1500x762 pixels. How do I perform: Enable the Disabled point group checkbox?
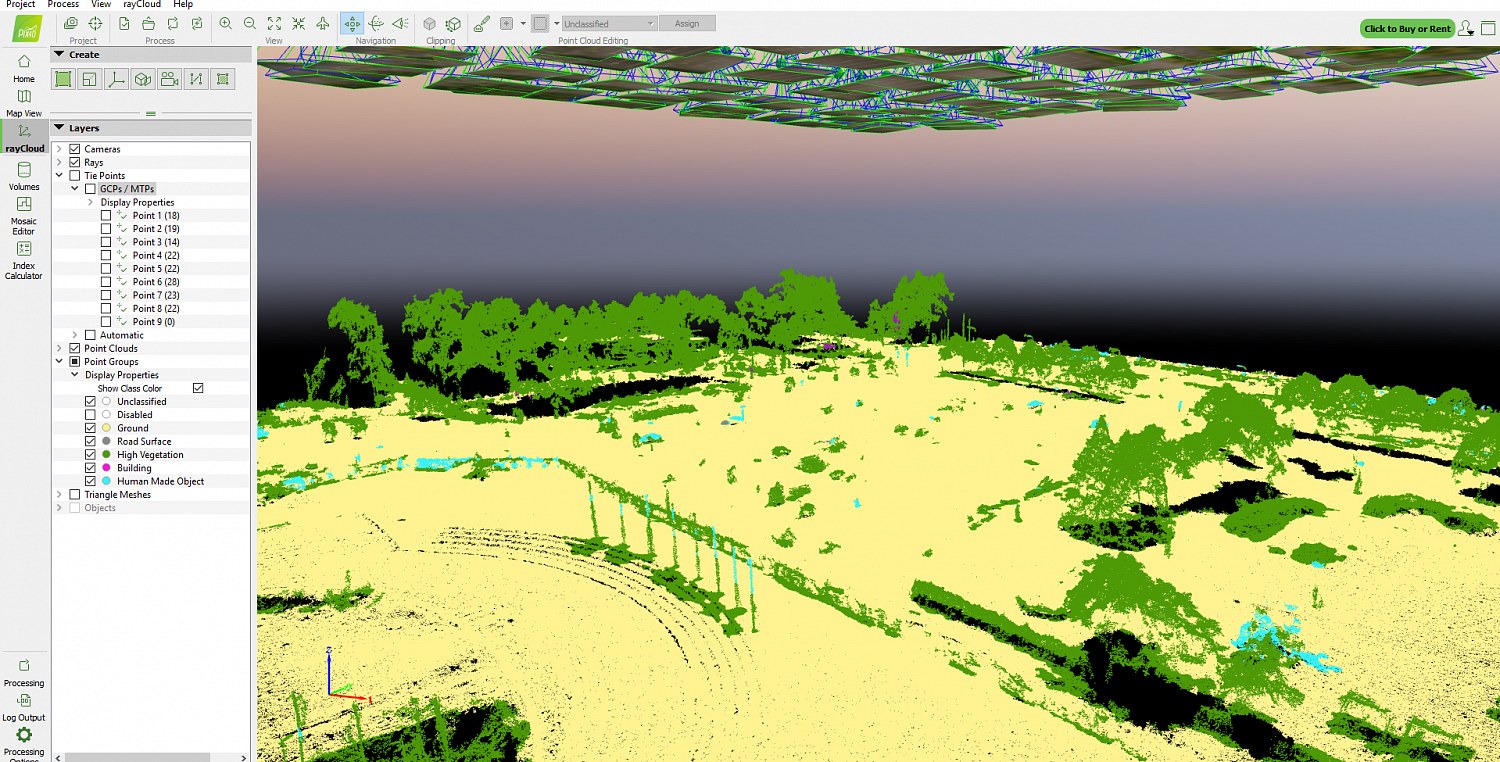[91, 414]
